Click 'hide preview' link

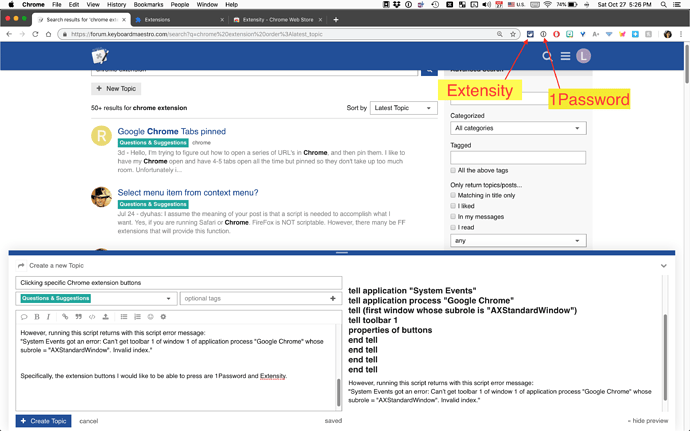648,421
